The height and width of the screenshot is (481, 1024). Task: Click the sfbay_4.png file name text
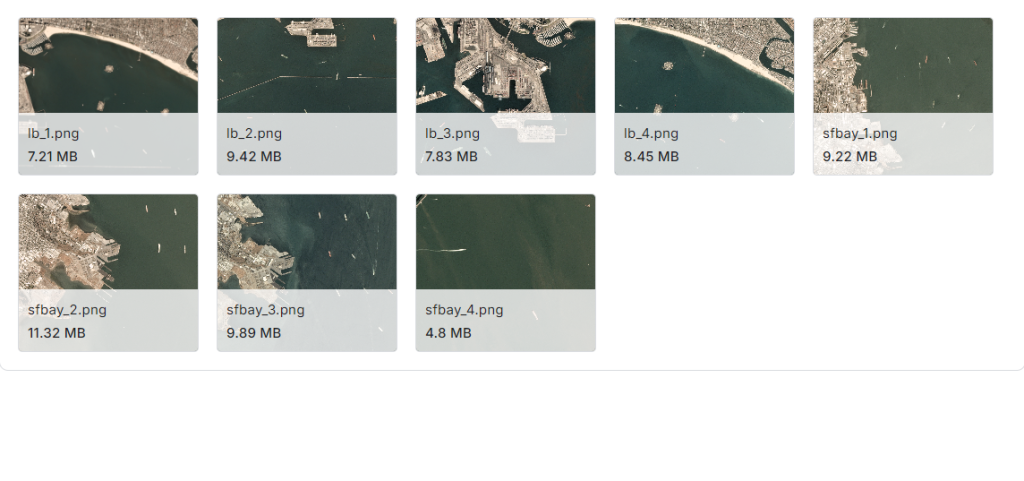[464, 310]
